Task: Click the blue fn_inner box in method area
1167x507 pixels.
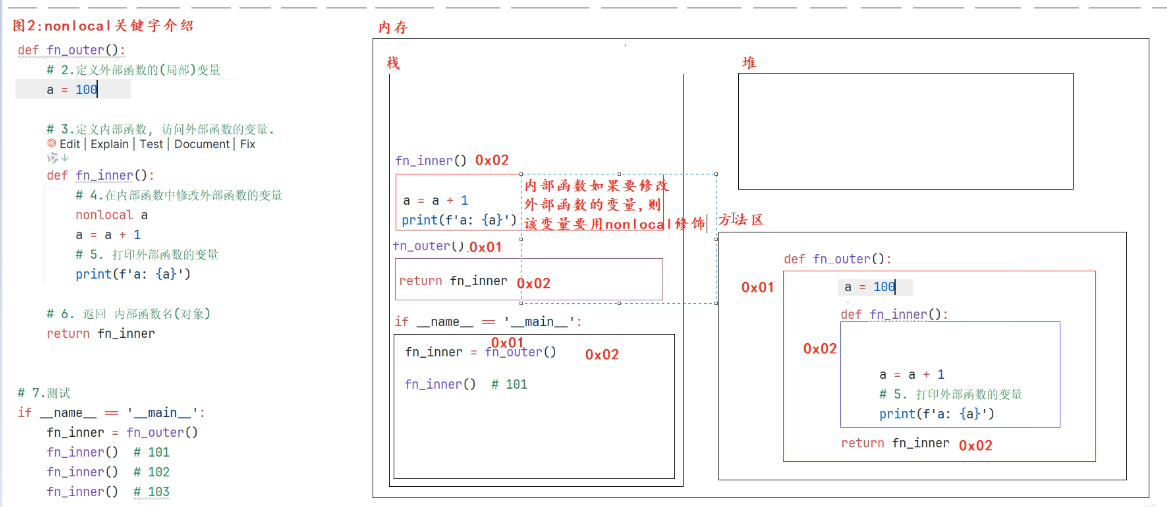Action: (x=949, y=374)
